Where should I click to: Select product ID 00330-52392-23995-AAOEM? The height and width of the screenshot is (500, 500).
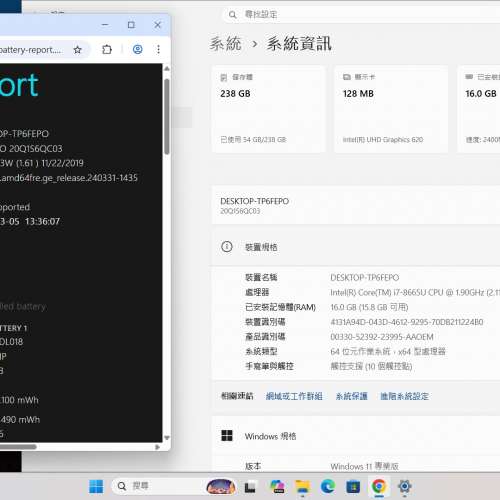[382, 337]
